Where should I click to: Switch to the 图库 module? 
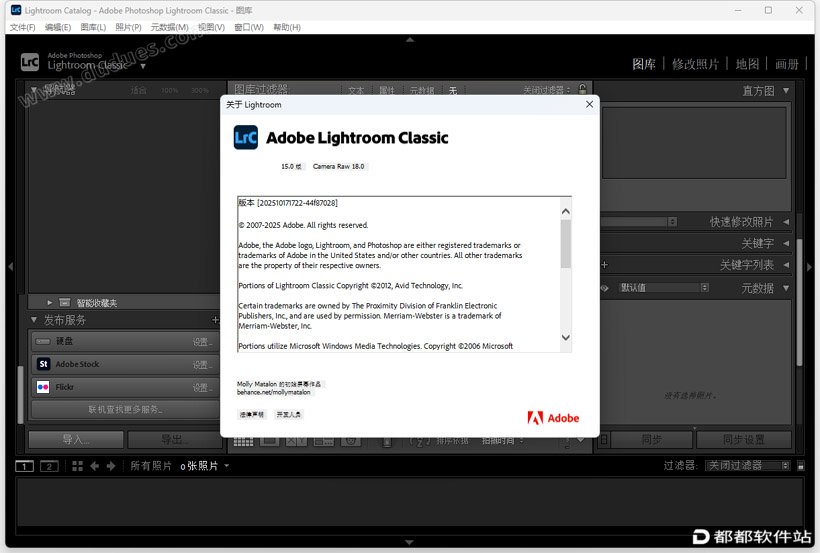[644, 64]
